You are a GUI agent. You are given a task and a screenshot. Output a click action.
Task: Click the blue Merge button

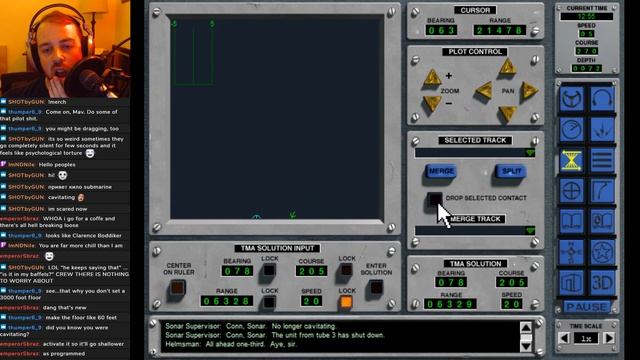coord(441,171)
